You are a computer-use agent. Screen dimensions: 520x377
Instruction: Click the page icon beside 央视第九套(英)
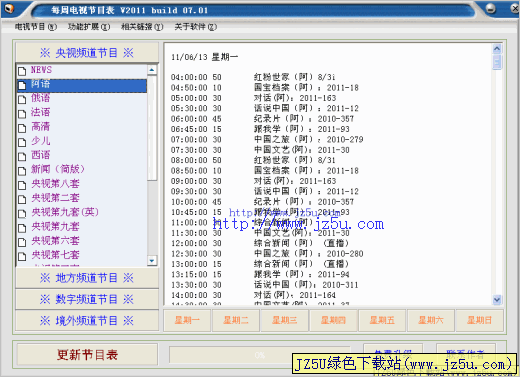tap(22, 214)
